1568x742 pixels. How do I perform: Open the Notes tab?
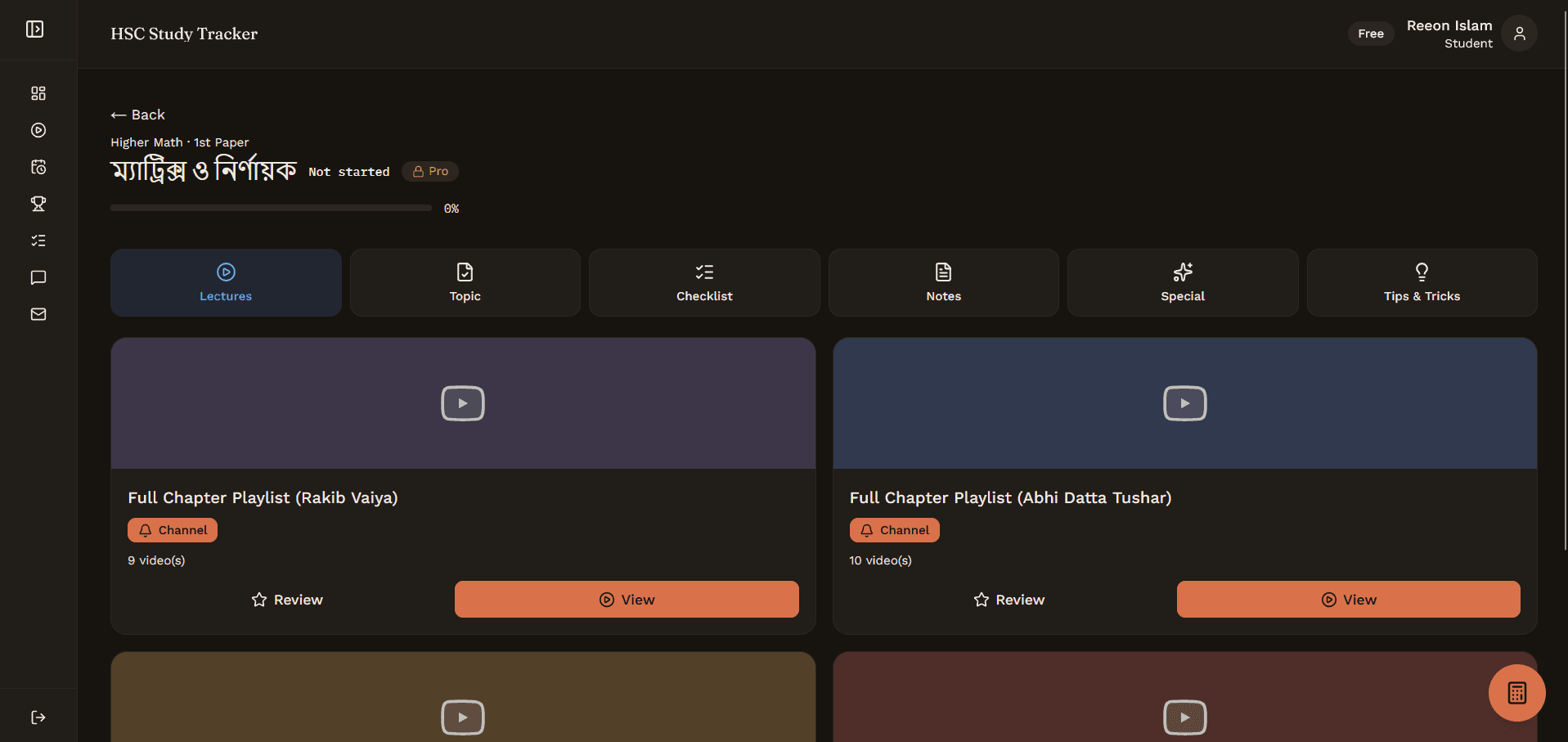pos(943,282)
